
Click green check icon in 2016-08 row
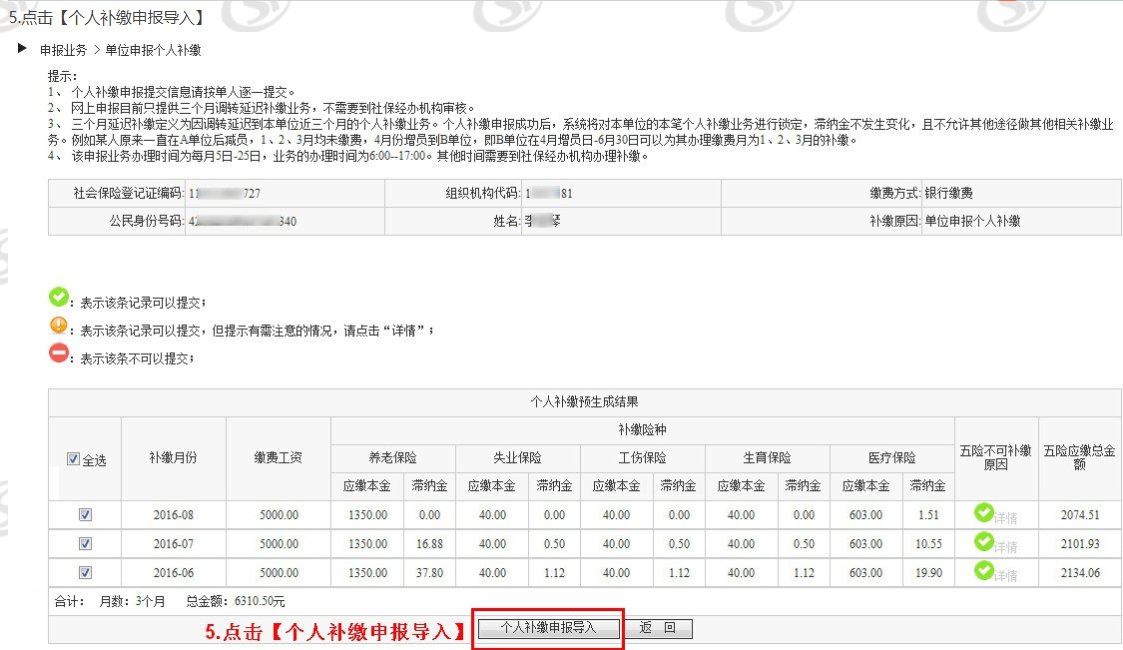(984, 513)
